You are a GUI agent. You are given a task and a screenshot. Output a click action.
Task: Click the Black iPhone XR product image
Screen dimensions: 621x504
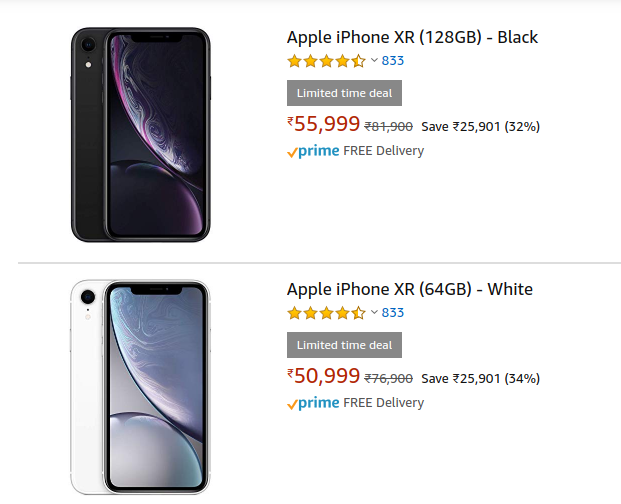click(141, 133)
